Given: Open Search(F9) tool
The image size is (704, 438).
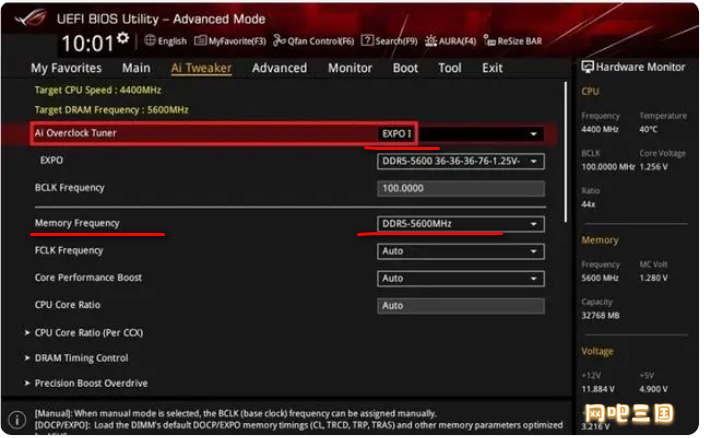Looking at the screenshot, I should [389, 41].
